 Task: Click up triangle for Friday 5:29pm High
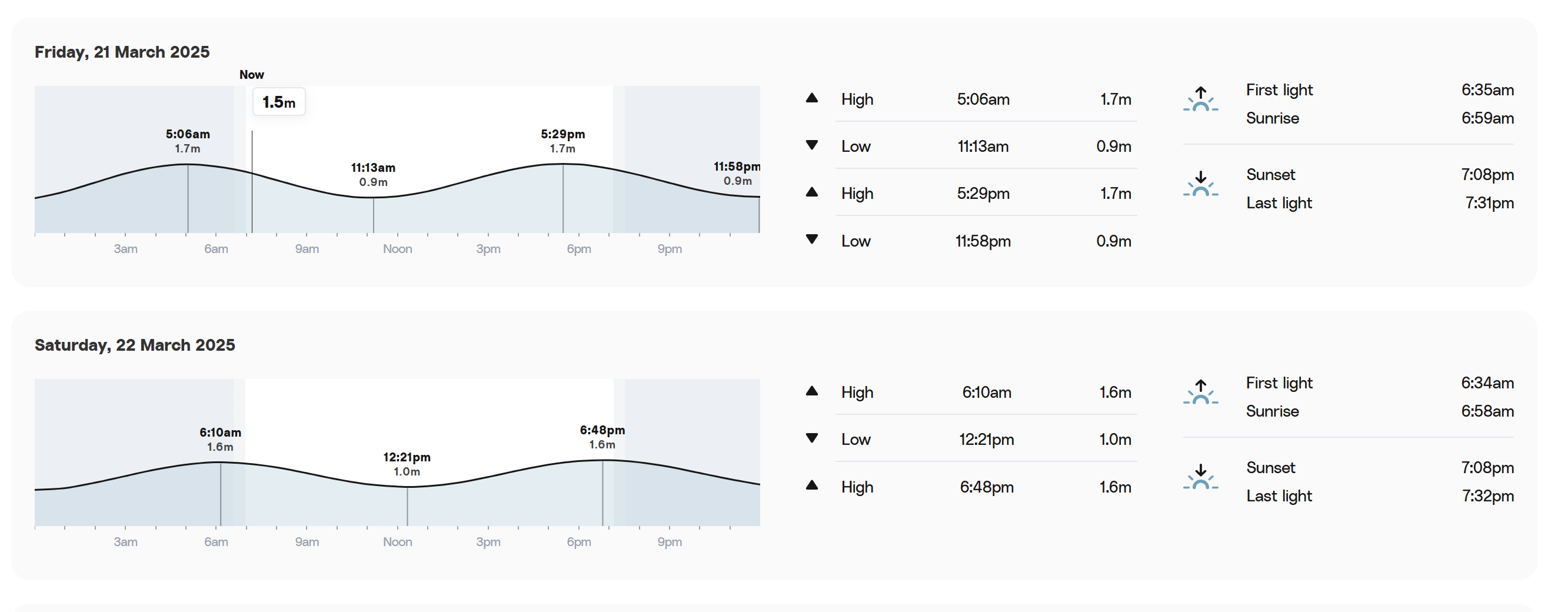tap(811, 192)
